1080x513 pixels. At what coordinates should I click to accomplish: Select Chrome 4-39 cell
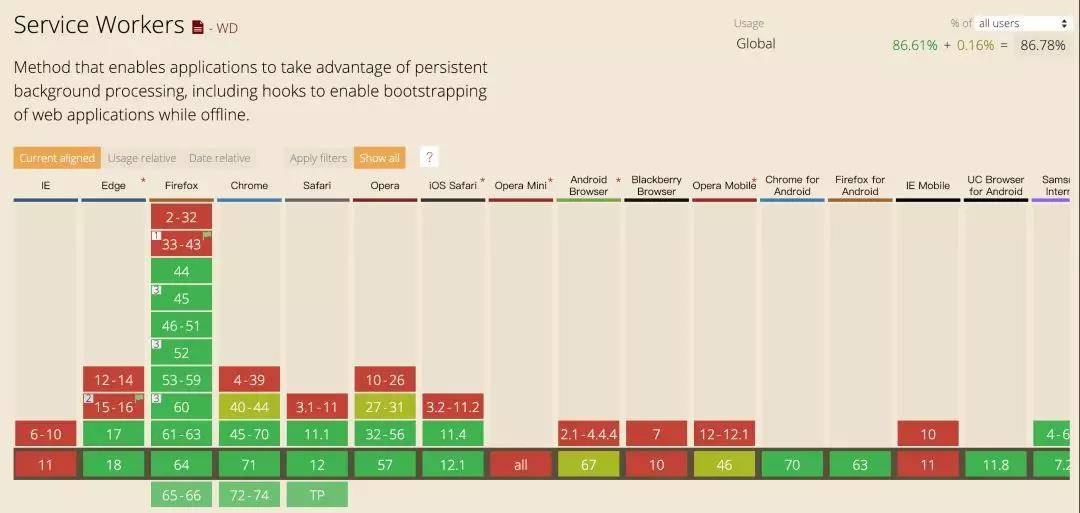click(x=249, y=379)
